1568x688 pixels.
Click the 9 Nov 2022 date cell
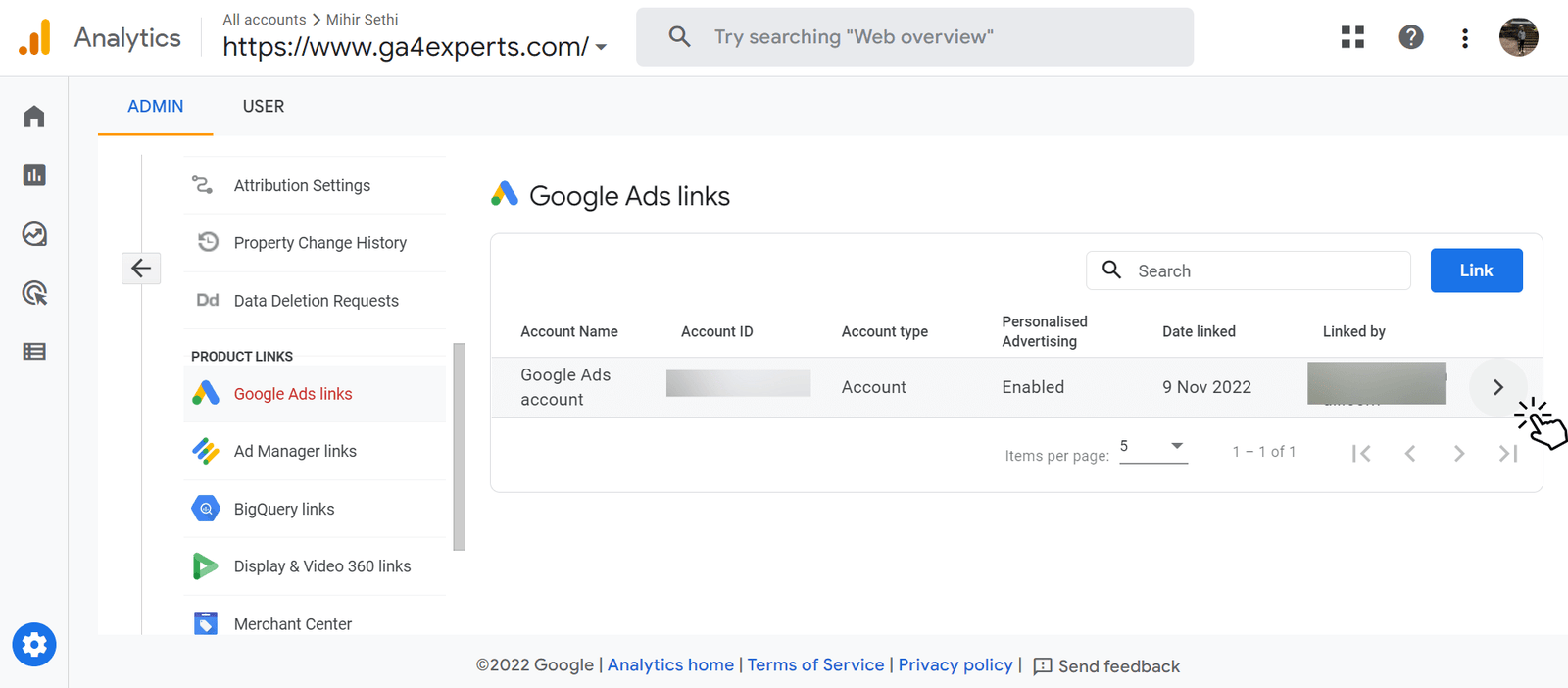1207,387
